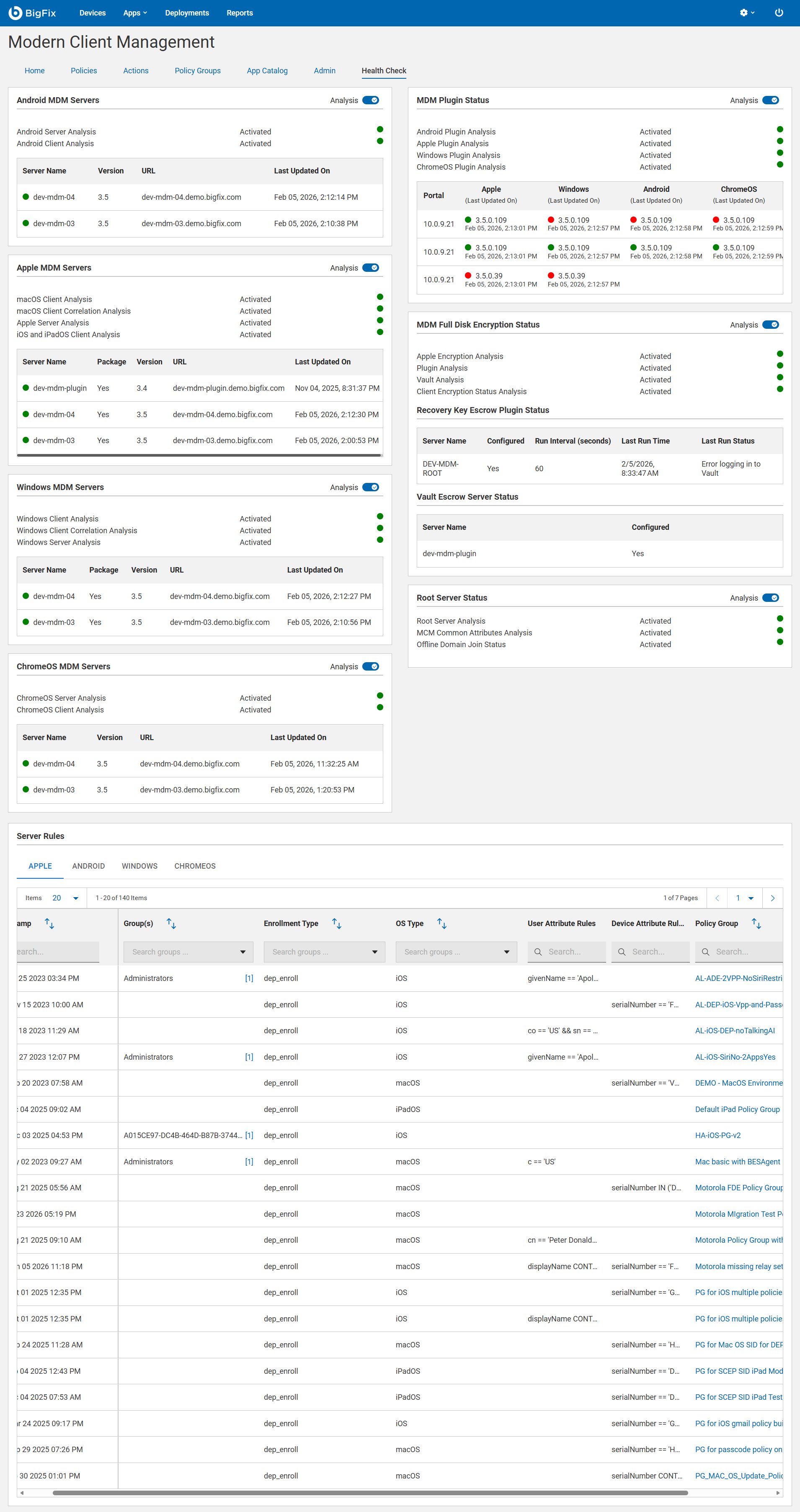Viewport: 800px width, 1512px height.
Task: Open Default iPad Policy Group link
Action: (737, 1109)
